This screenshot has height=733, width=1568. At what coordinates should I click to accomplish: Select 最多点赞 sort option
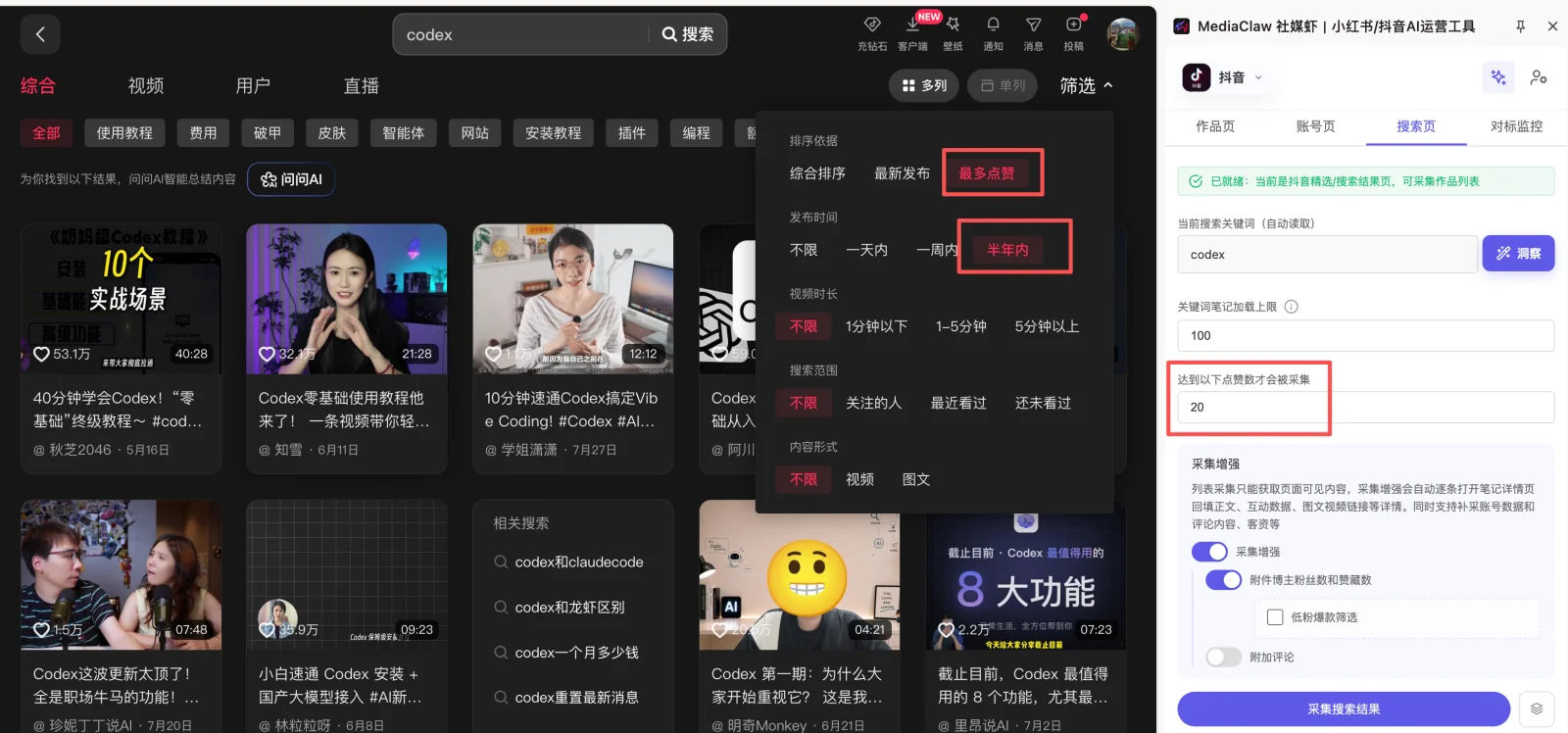click(x=987, y=173)
